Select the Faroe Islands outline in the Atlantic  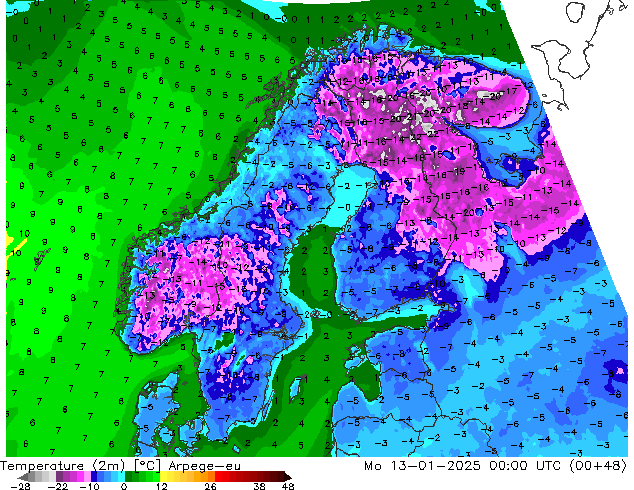pos(41,258)
